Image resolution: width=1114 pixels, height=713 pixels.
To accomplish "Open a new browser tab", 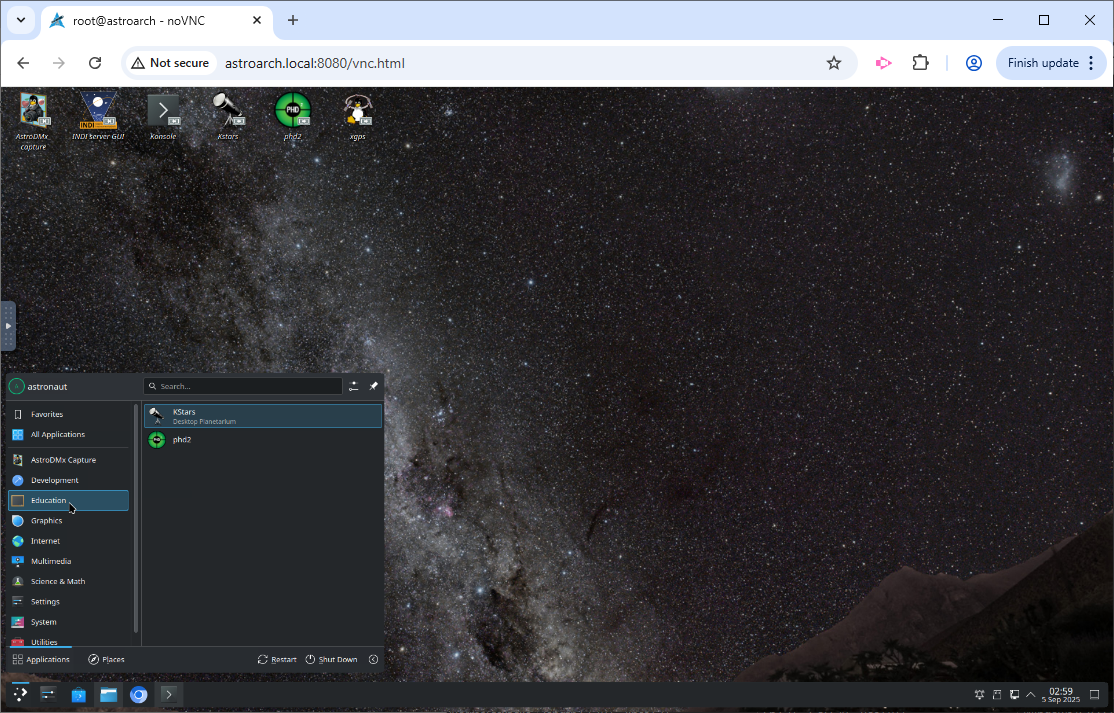I will [293, 20].
